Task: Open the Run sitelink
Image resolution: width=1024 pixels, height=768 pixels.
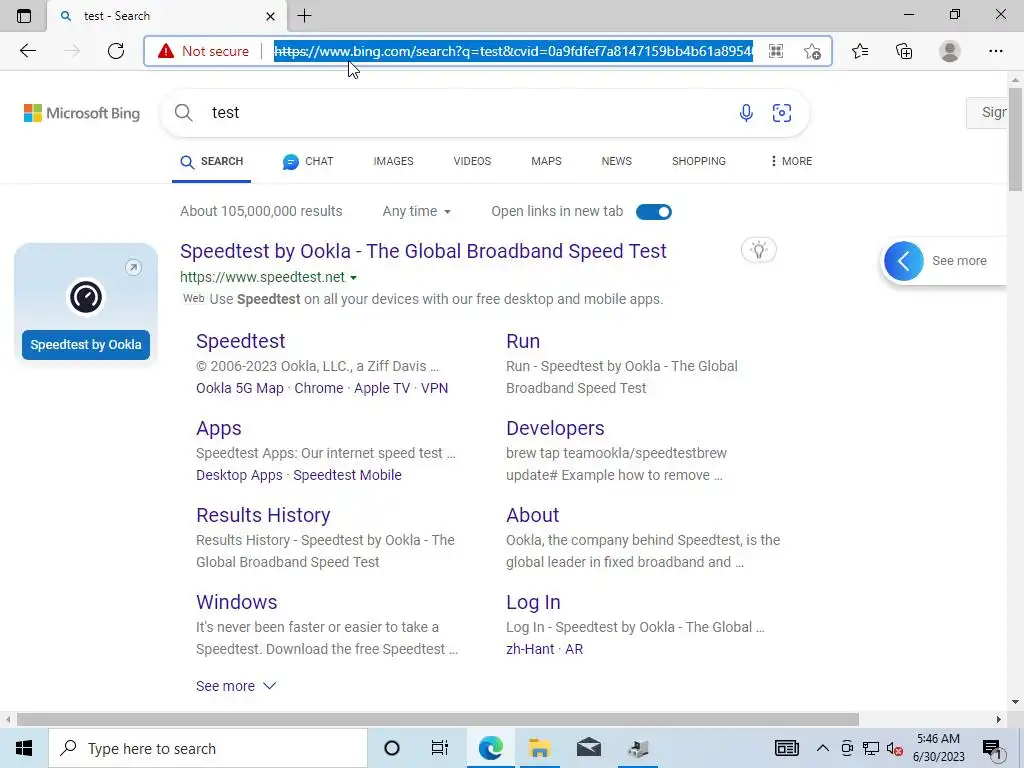Action: 523,341
